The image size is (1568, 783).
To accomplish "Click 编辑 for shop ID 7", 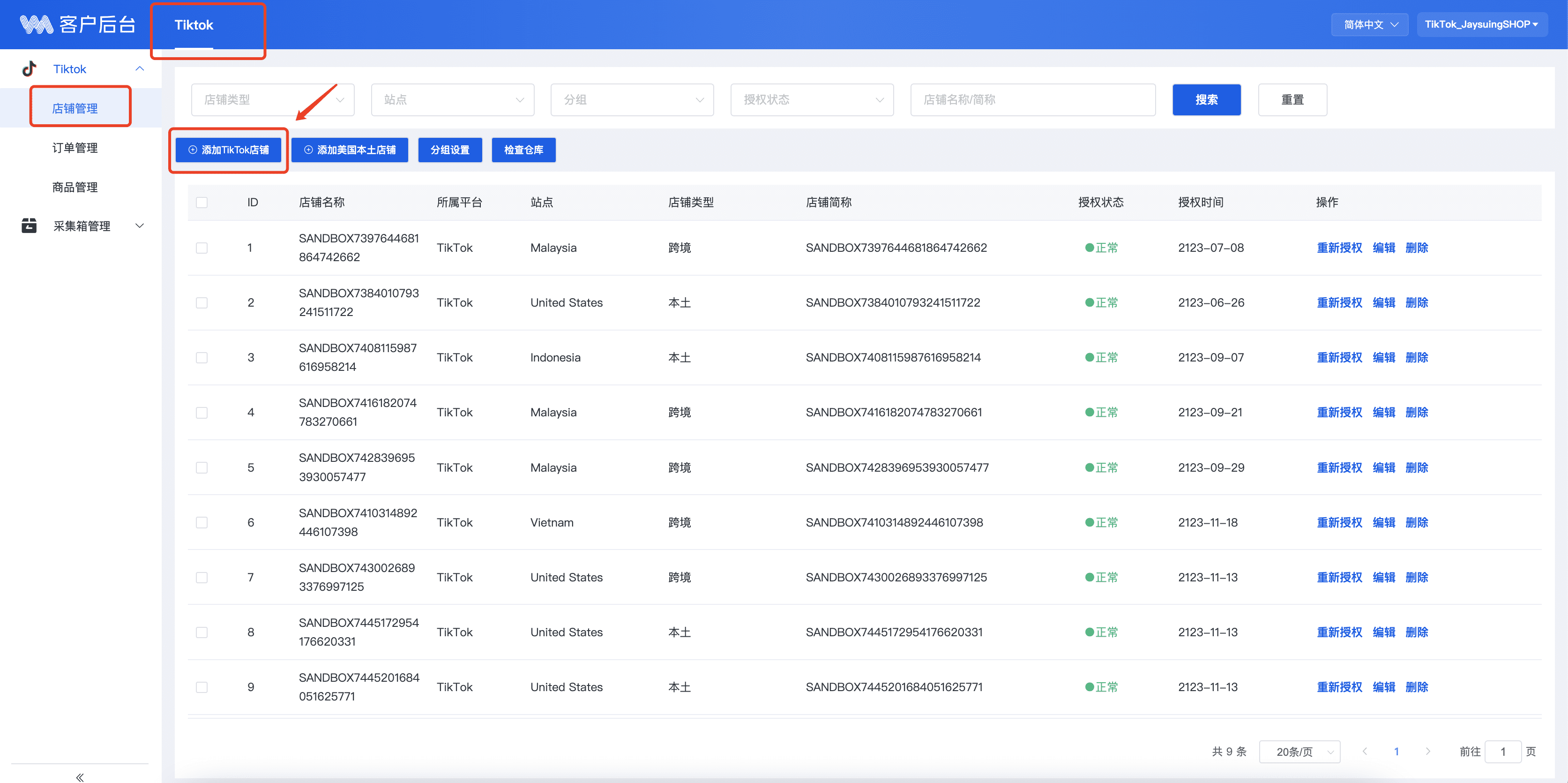I will pyautogui.click(x=1383, y=577).
